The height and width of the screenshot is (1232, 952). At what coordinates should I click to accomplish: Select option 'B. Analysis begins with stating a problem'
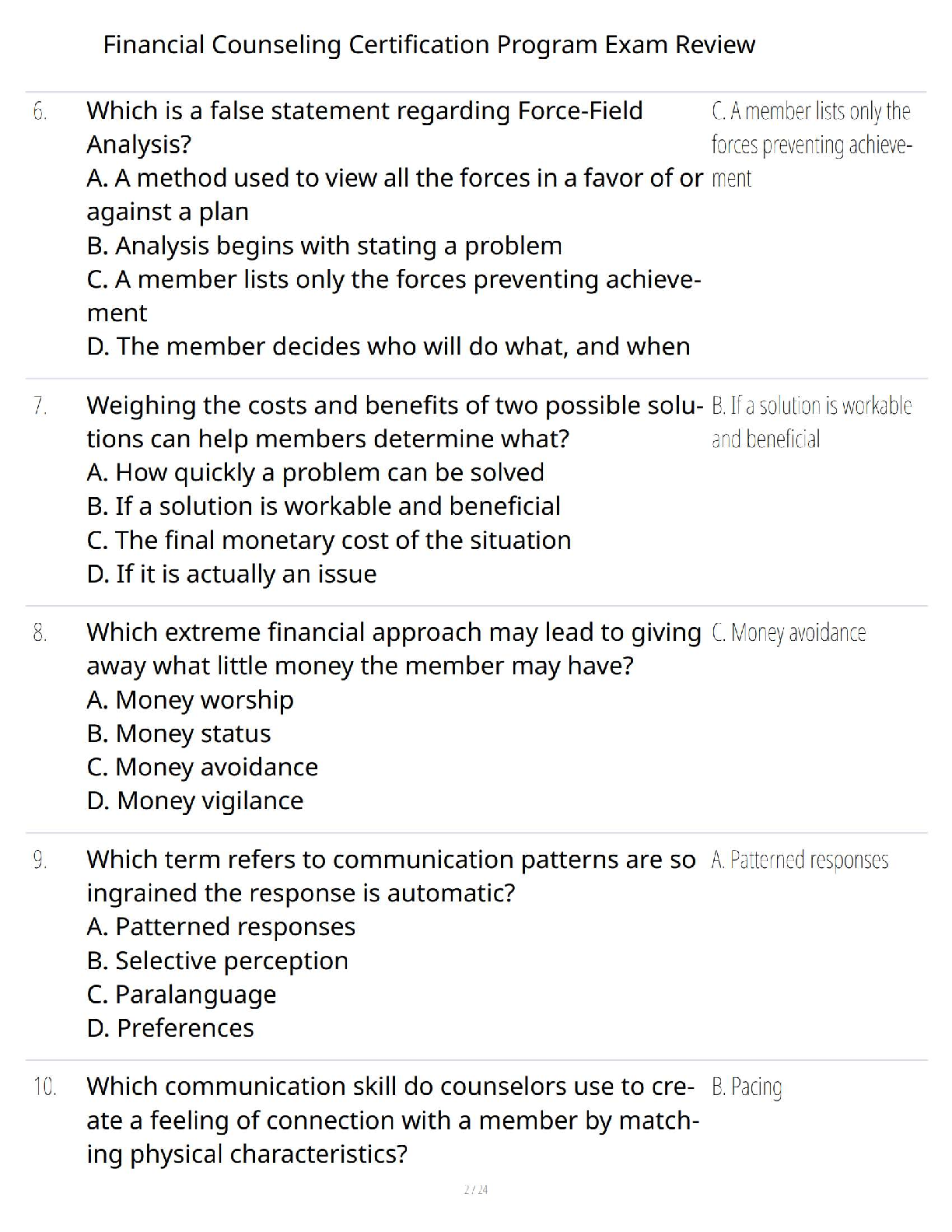point(324,246)
